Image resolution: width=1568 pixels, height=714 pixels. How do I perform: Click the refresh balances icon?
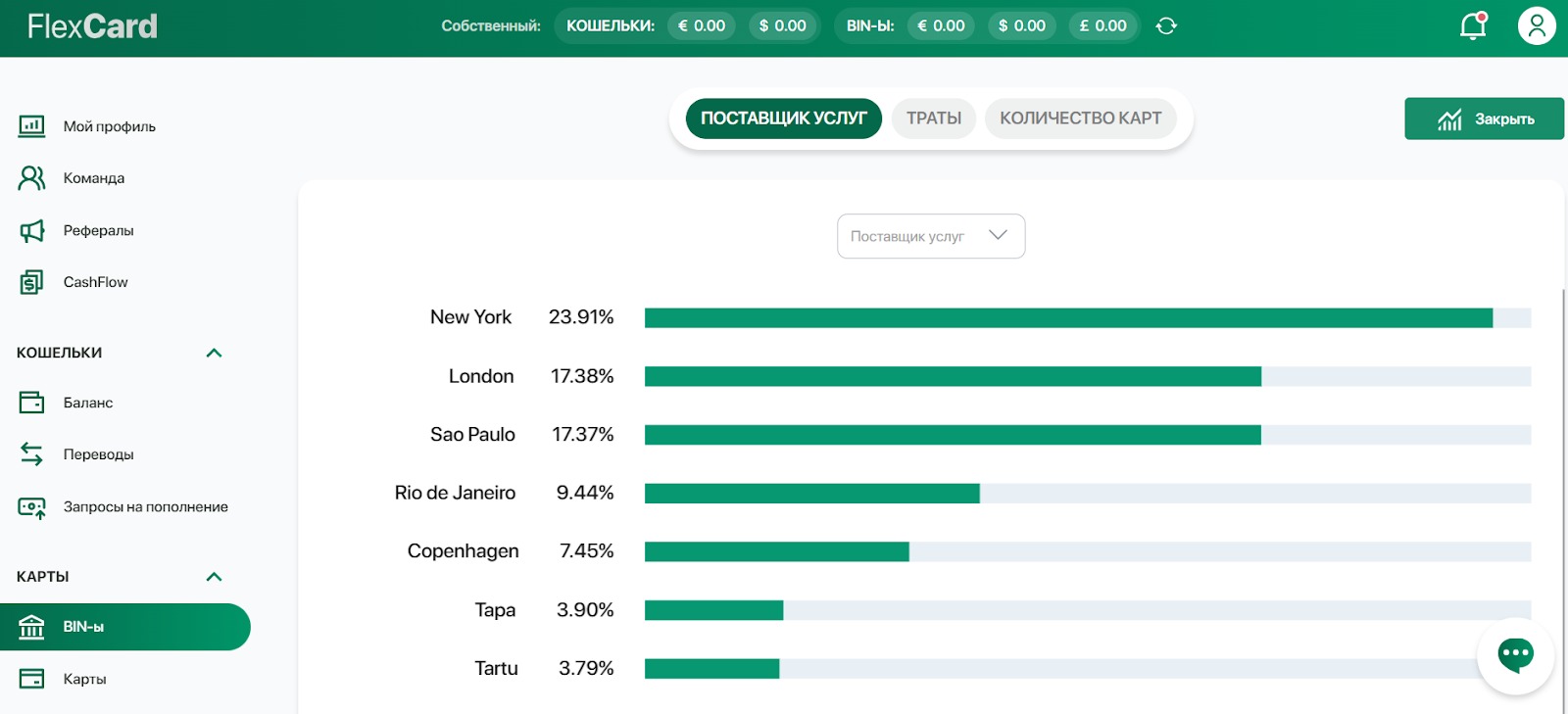point(1166,26)
